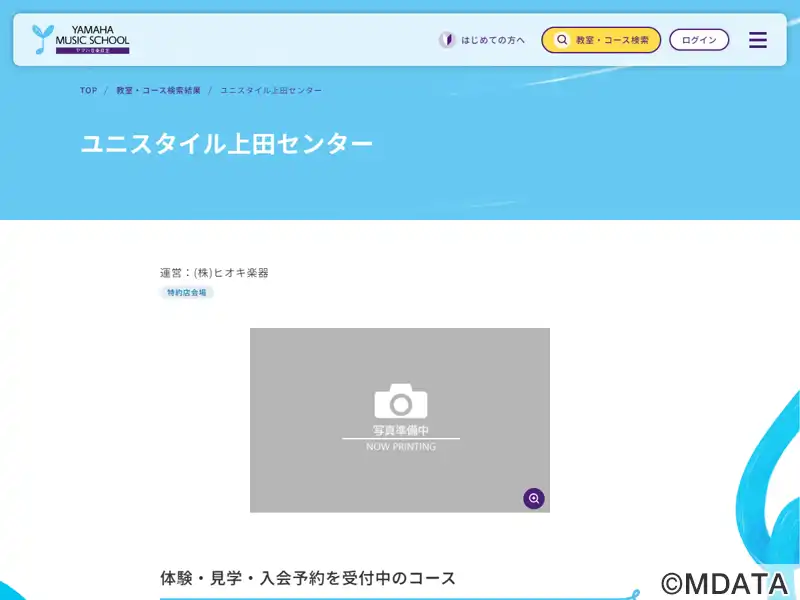
Task: Click the NOW PRINTING caption
Action: tap(400, 447)
